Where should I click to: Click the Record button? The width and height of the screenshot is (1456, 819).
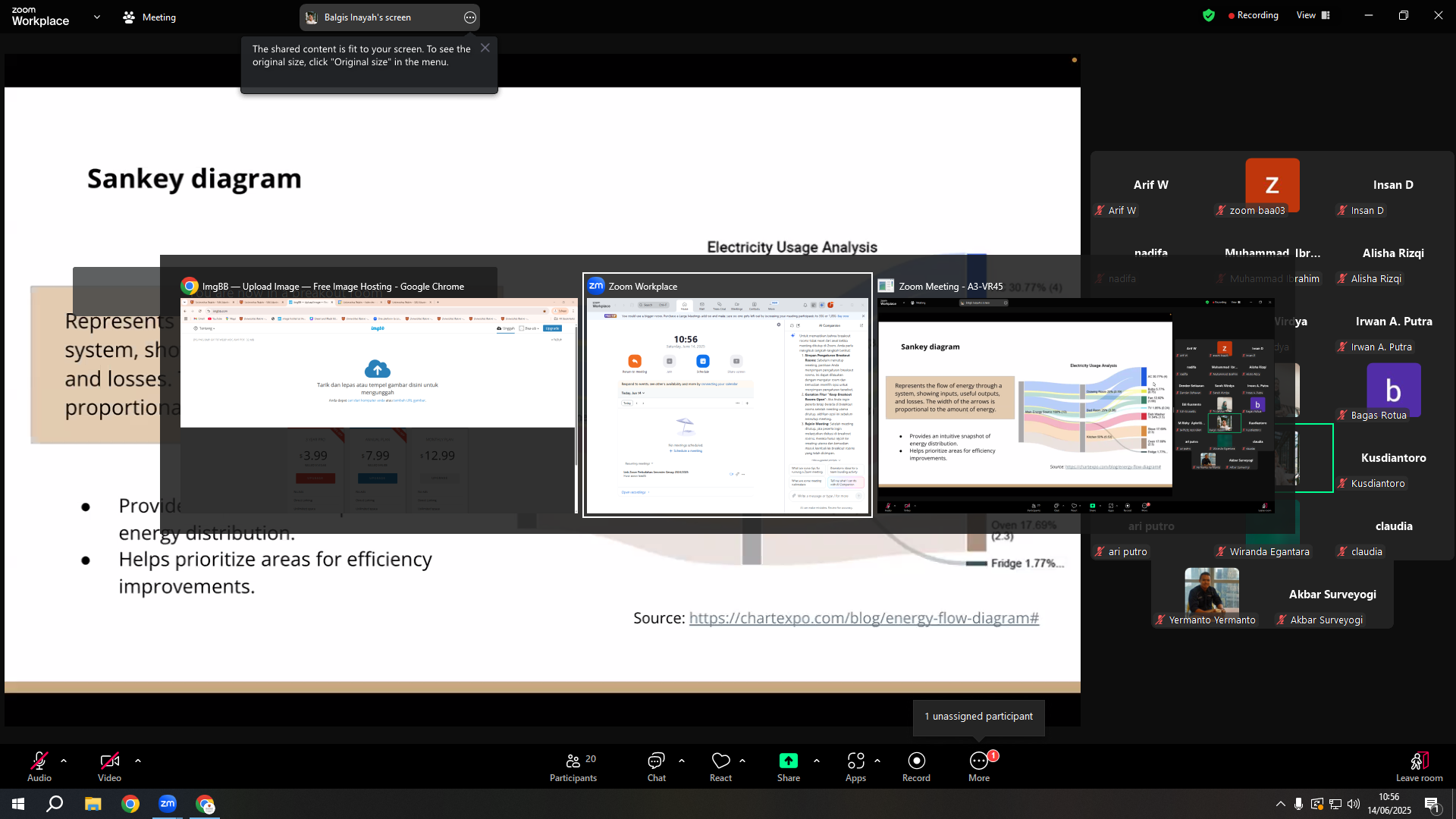(x=916, y=766)
